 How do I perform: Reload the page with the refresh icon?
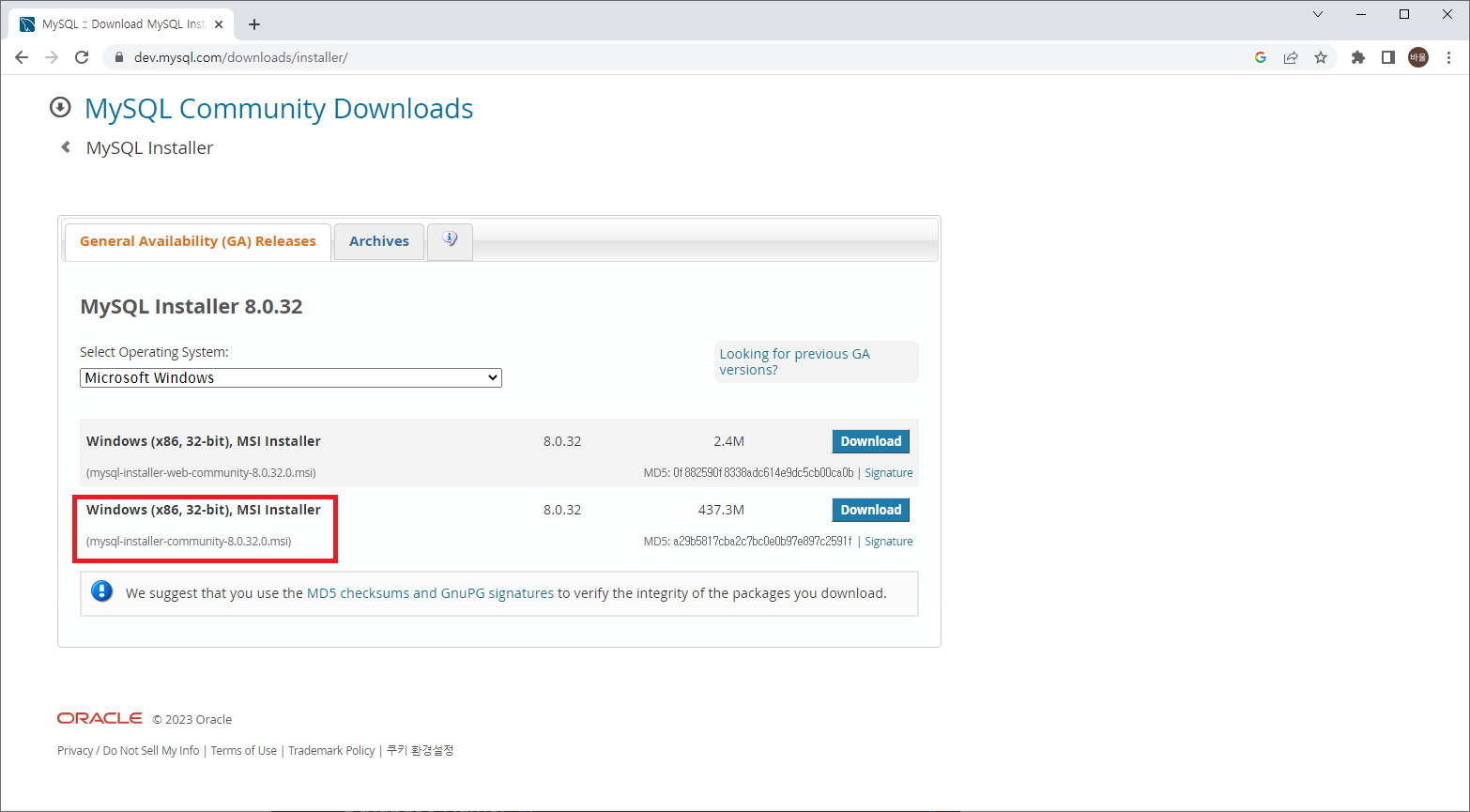[x=82, y=57]
